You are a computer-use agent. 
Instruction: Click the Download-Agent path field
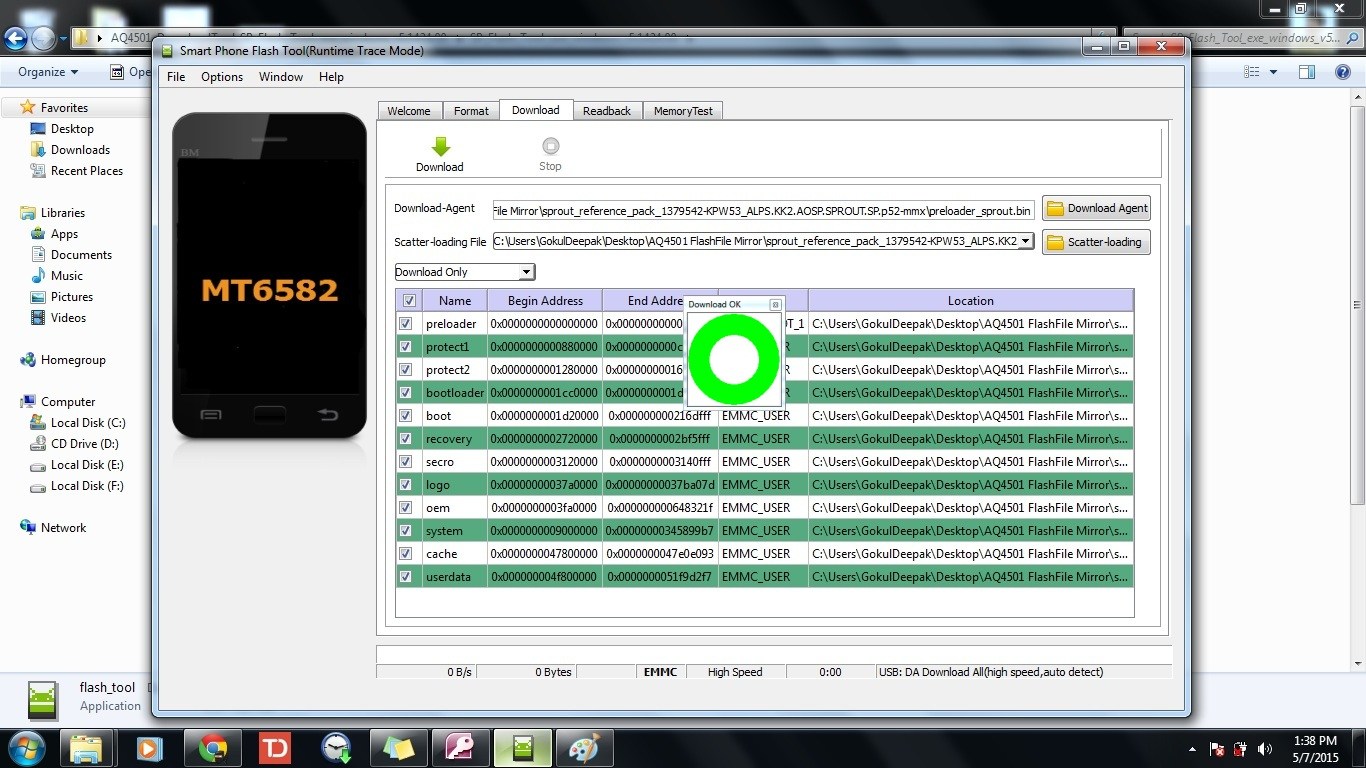point(763,210)
